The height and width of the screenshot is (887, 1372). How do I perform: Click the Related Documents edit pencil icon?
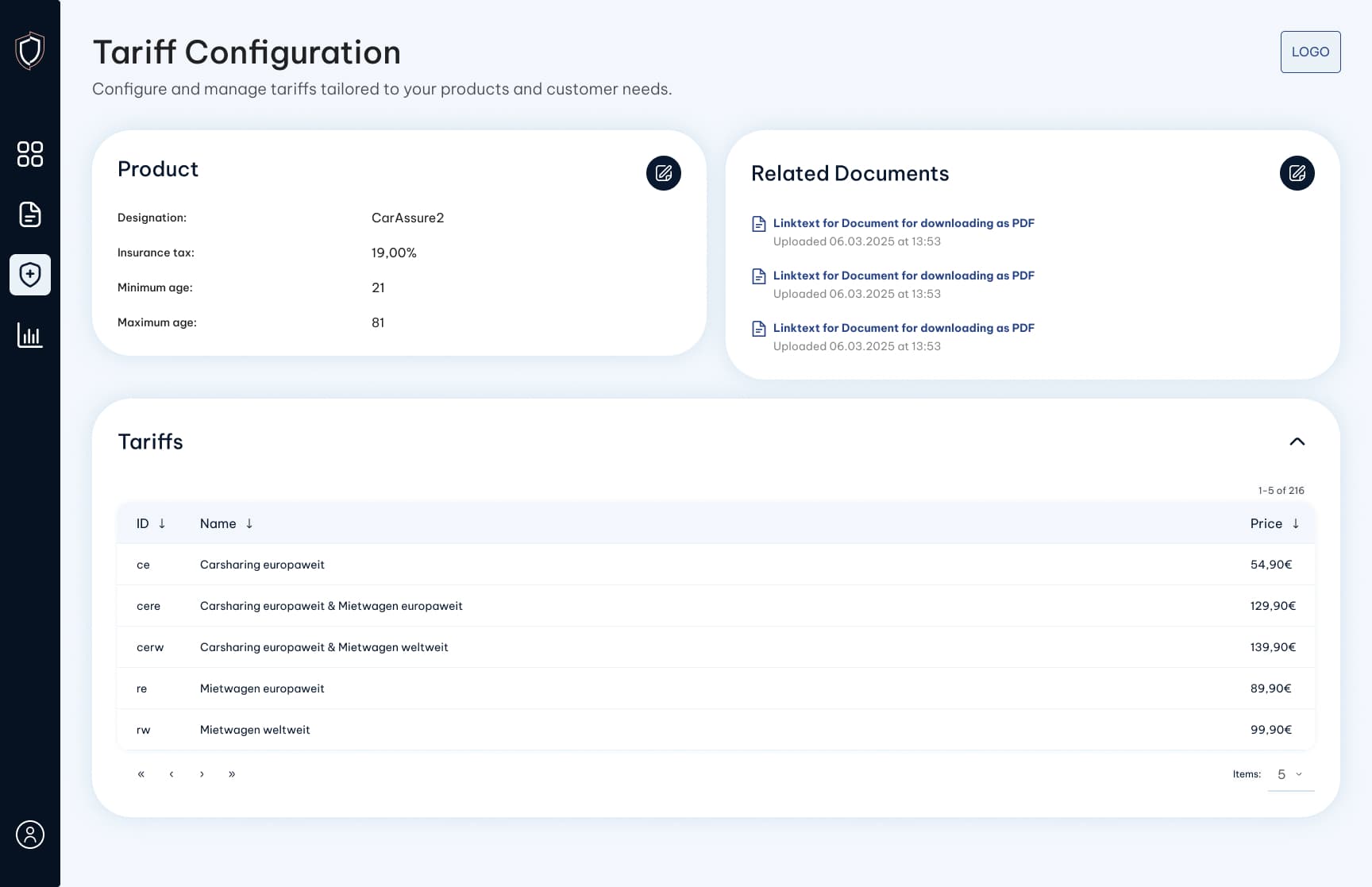[x=1297, y=172]
